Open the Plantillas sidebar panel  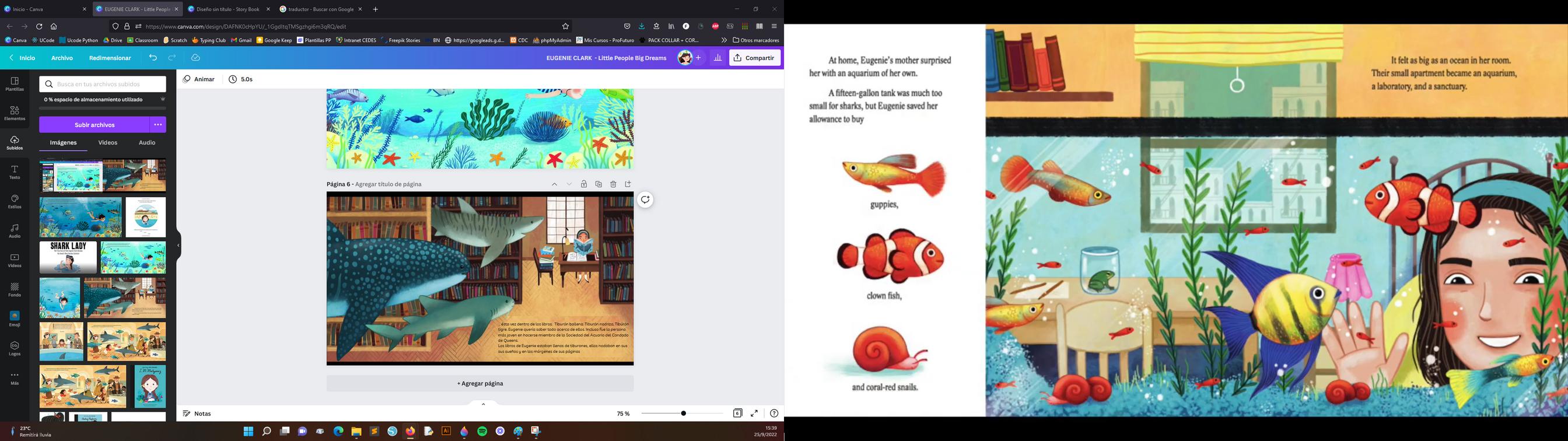point(15,84)
